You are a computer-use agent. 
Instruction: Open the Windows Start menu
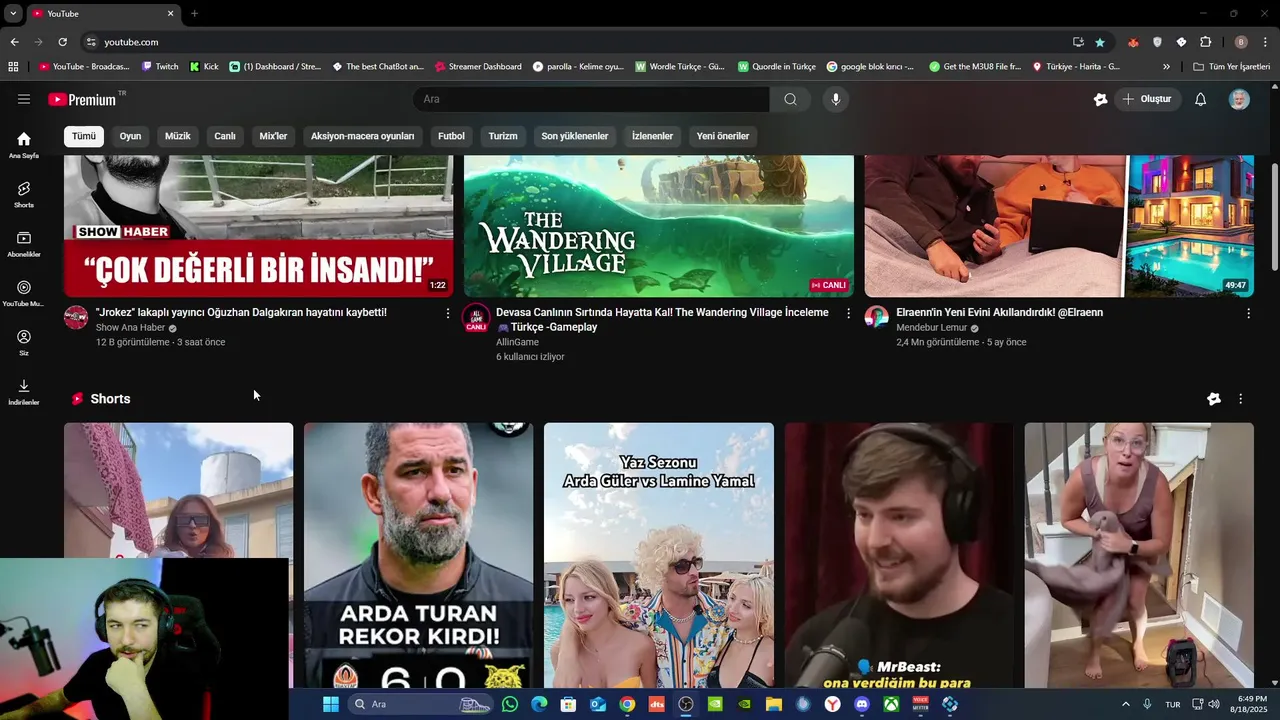point(330,704)
